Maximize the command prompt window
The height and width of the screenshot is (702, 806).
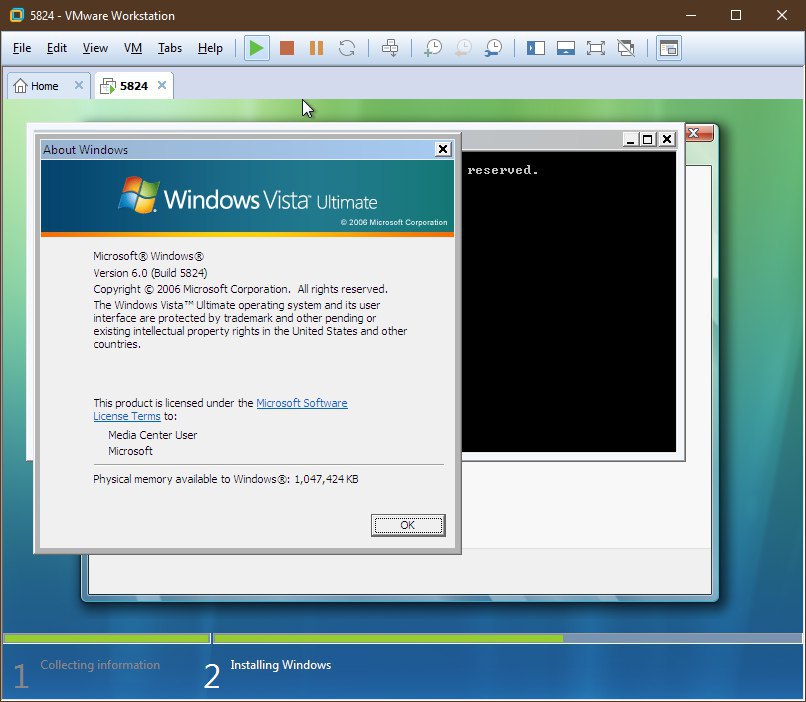click(648, 139)
